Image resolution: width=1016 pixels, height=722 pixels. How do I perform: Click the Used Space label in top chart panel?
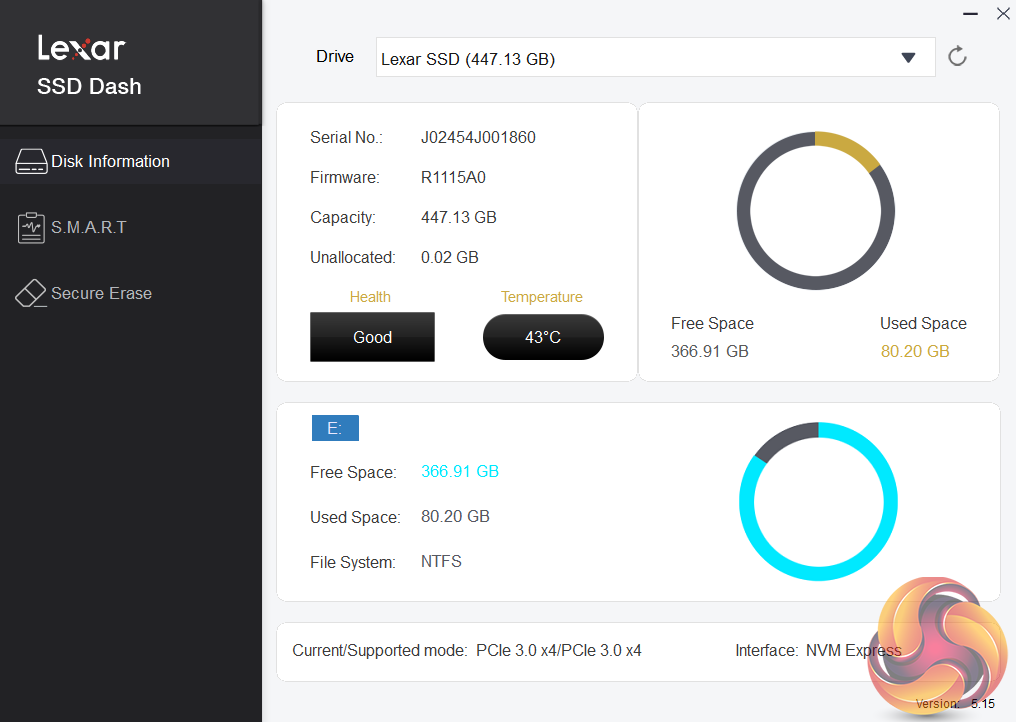tap(923, 323)
